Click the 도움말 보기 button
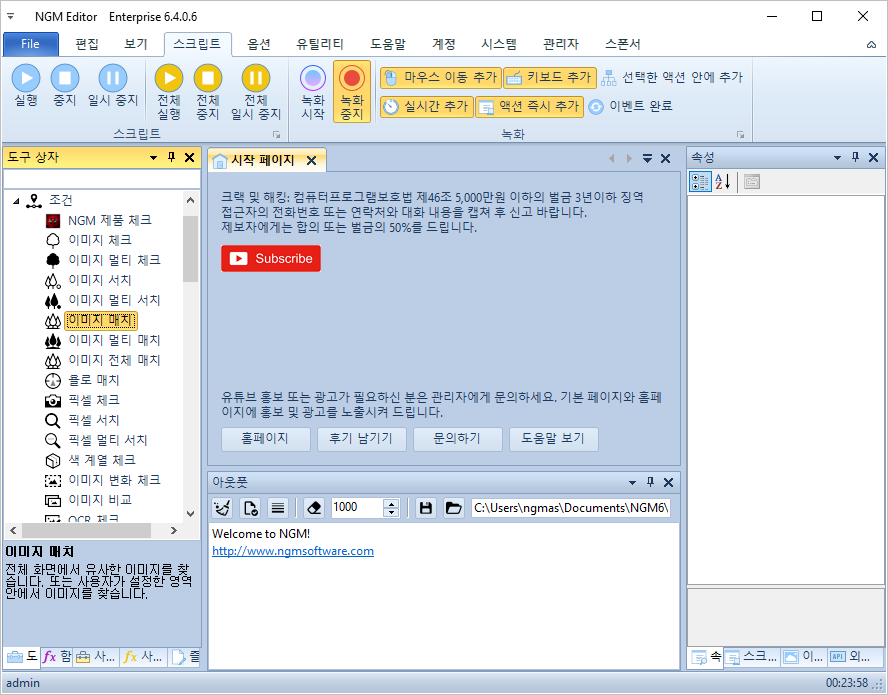Viewport: 888px width, 695px height. pos(553,439)
